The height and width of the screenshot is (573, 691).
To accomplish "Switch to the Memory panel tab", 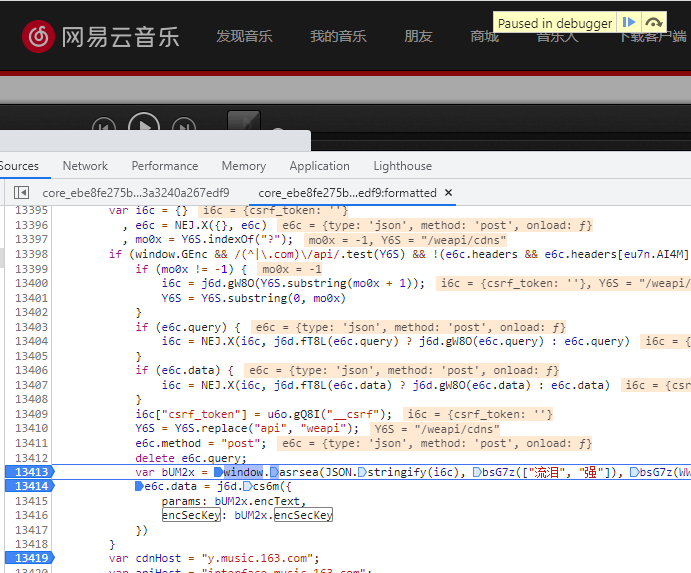I will pyautogui.click(x=244, y=166).
